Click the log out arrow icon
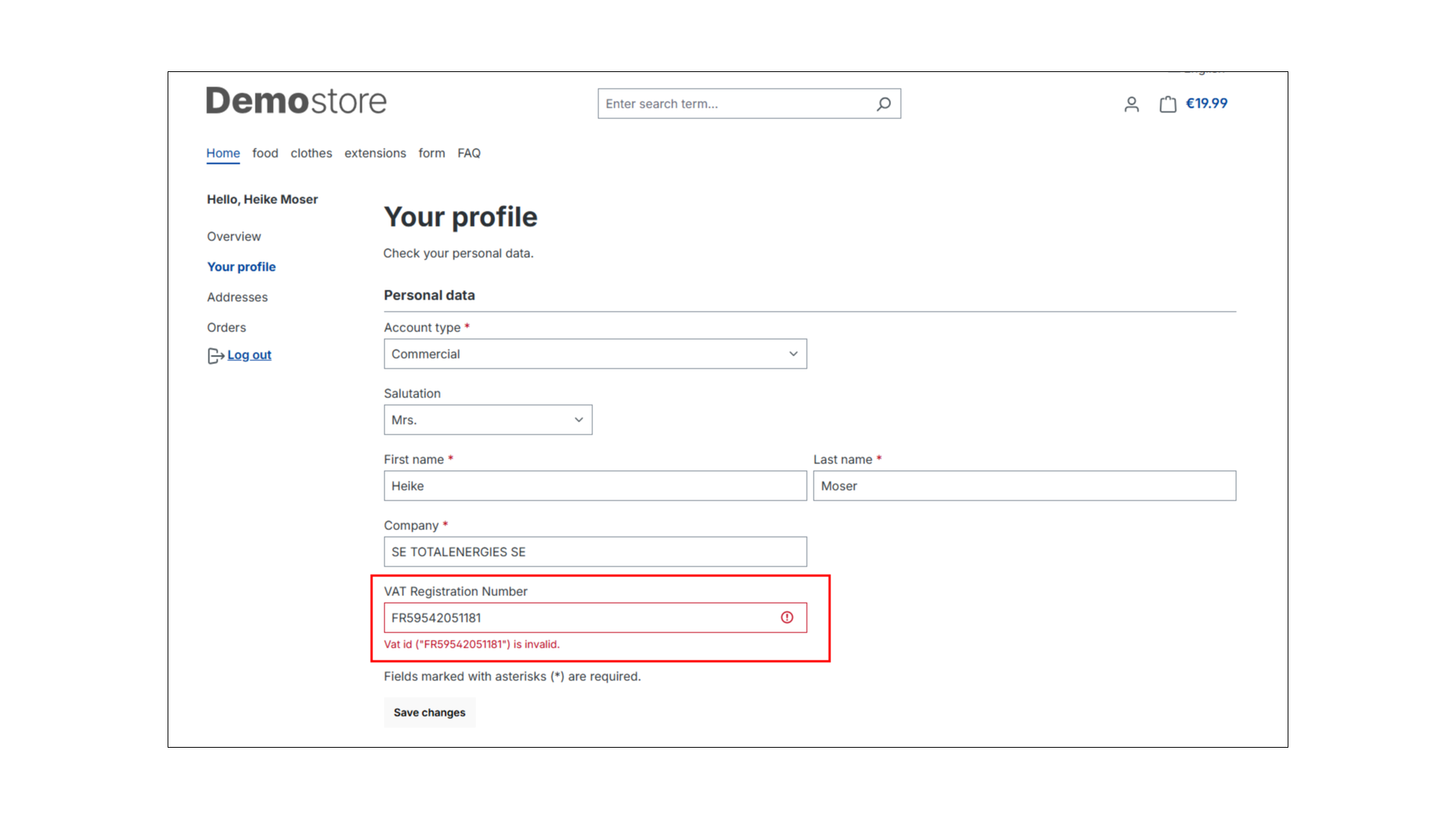This screenshot has height=819, width=1456. [x=215, y=356]
